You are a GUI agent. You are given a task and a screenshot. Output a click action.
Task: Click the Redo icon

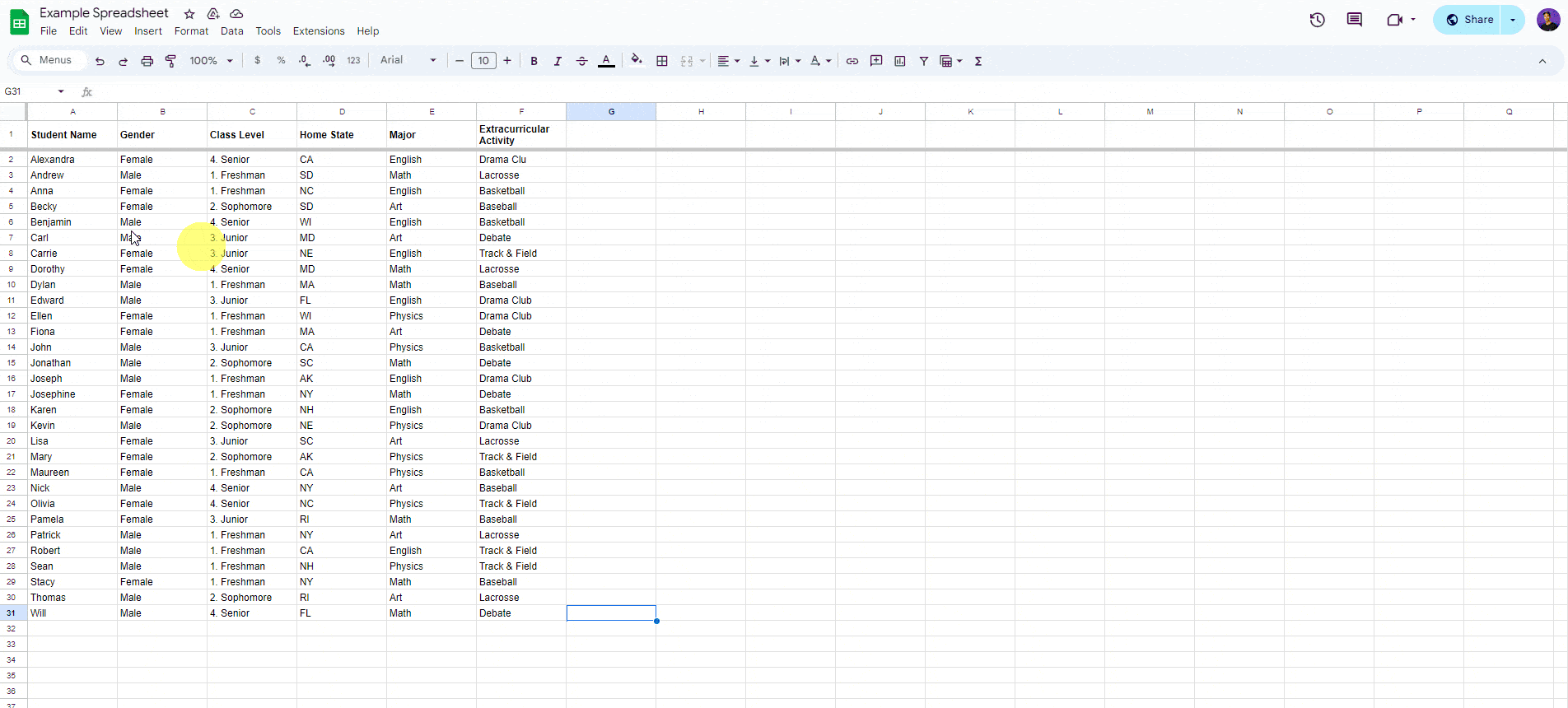tap(124, 61)
